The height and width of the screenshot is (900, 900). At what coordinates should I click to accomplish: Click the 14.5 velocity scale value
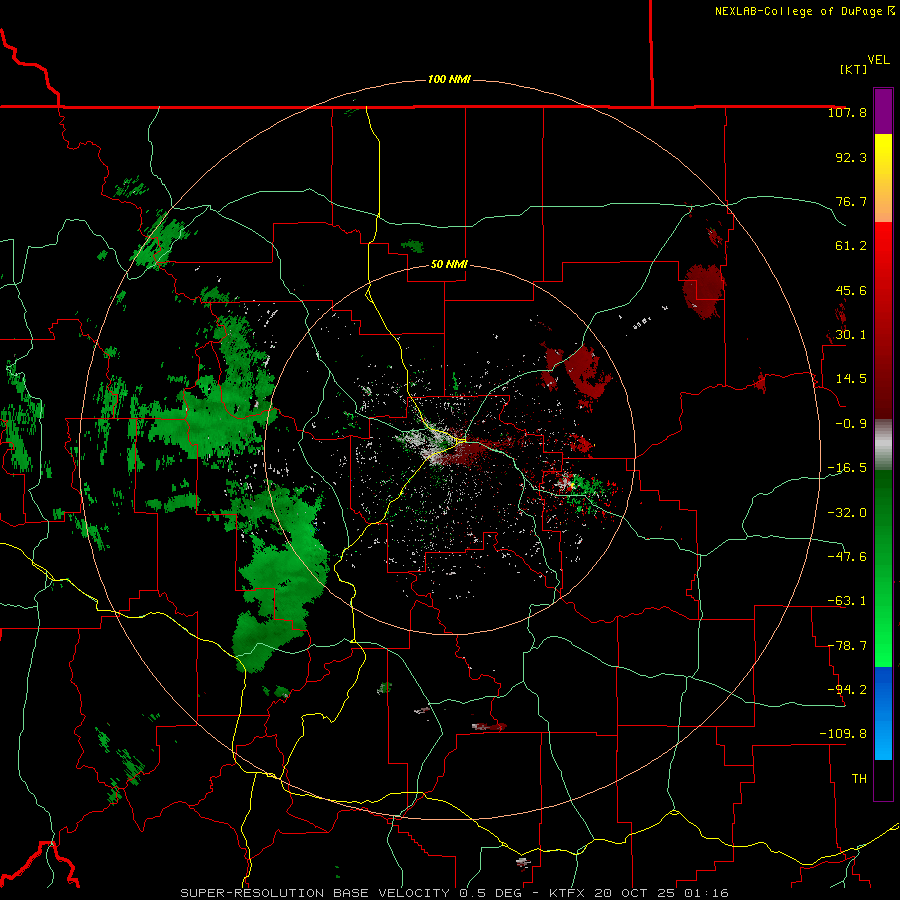[x=851, y=379]
